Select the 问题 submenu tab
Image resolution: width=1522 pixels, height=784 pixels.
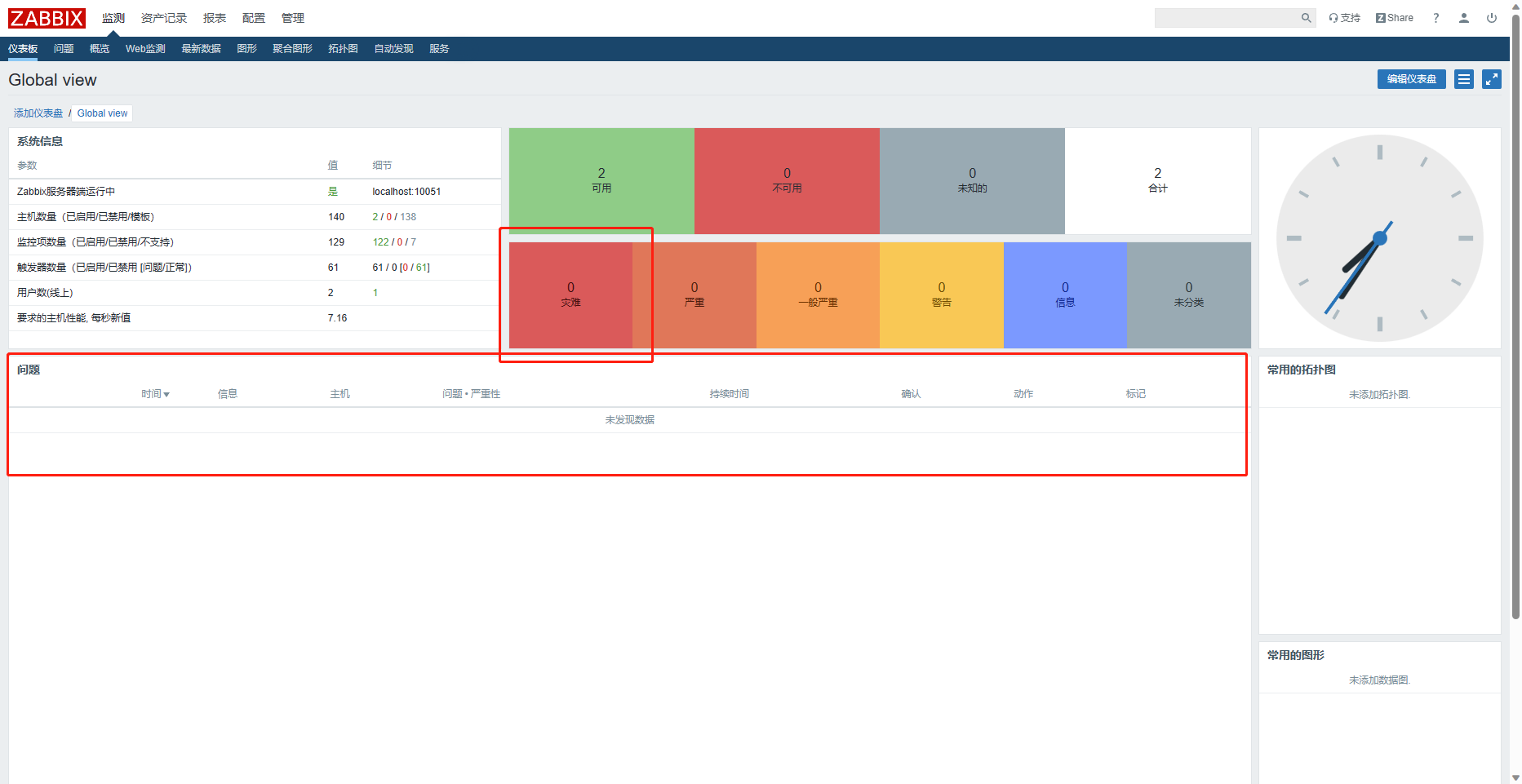64,49
